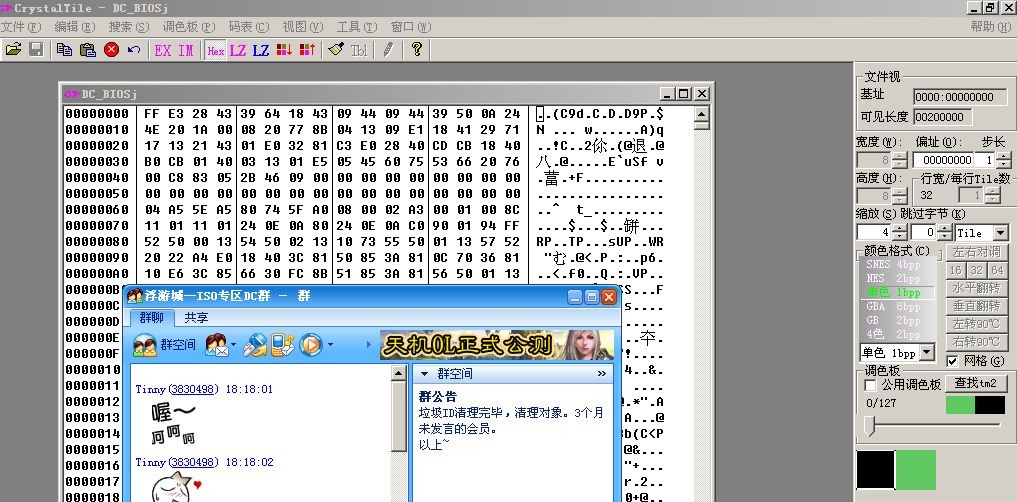Click the Open file folder icon
Screen dimensions: 1017x502
point(14,49)
